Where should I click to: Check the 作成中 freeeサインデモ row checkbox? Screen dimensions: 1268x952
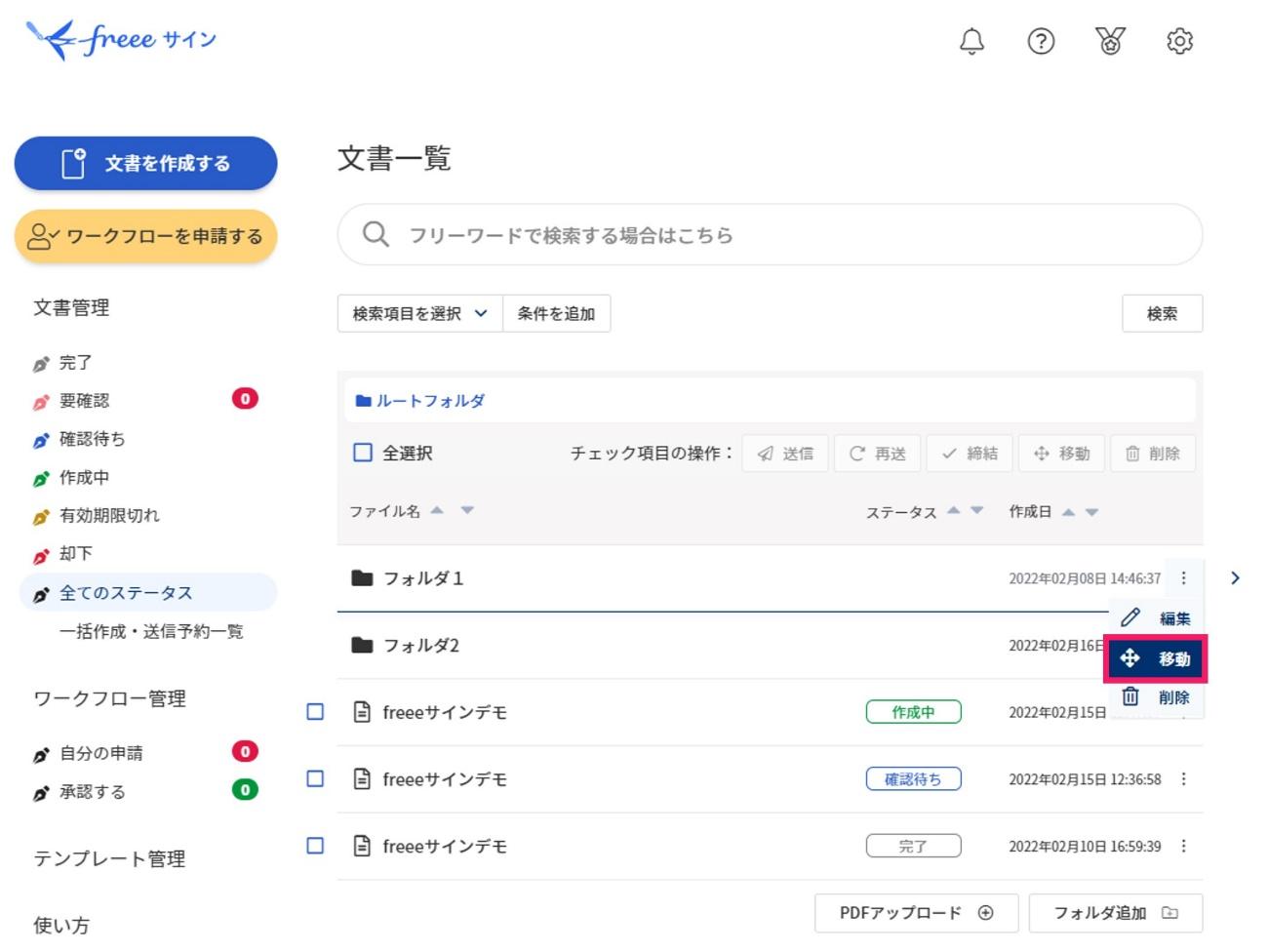315,712
